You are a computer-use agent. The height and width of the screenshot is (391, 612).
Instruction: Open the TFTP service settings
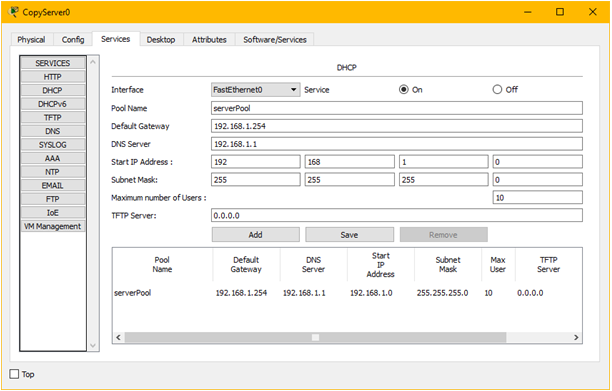[x=53, y=117]
